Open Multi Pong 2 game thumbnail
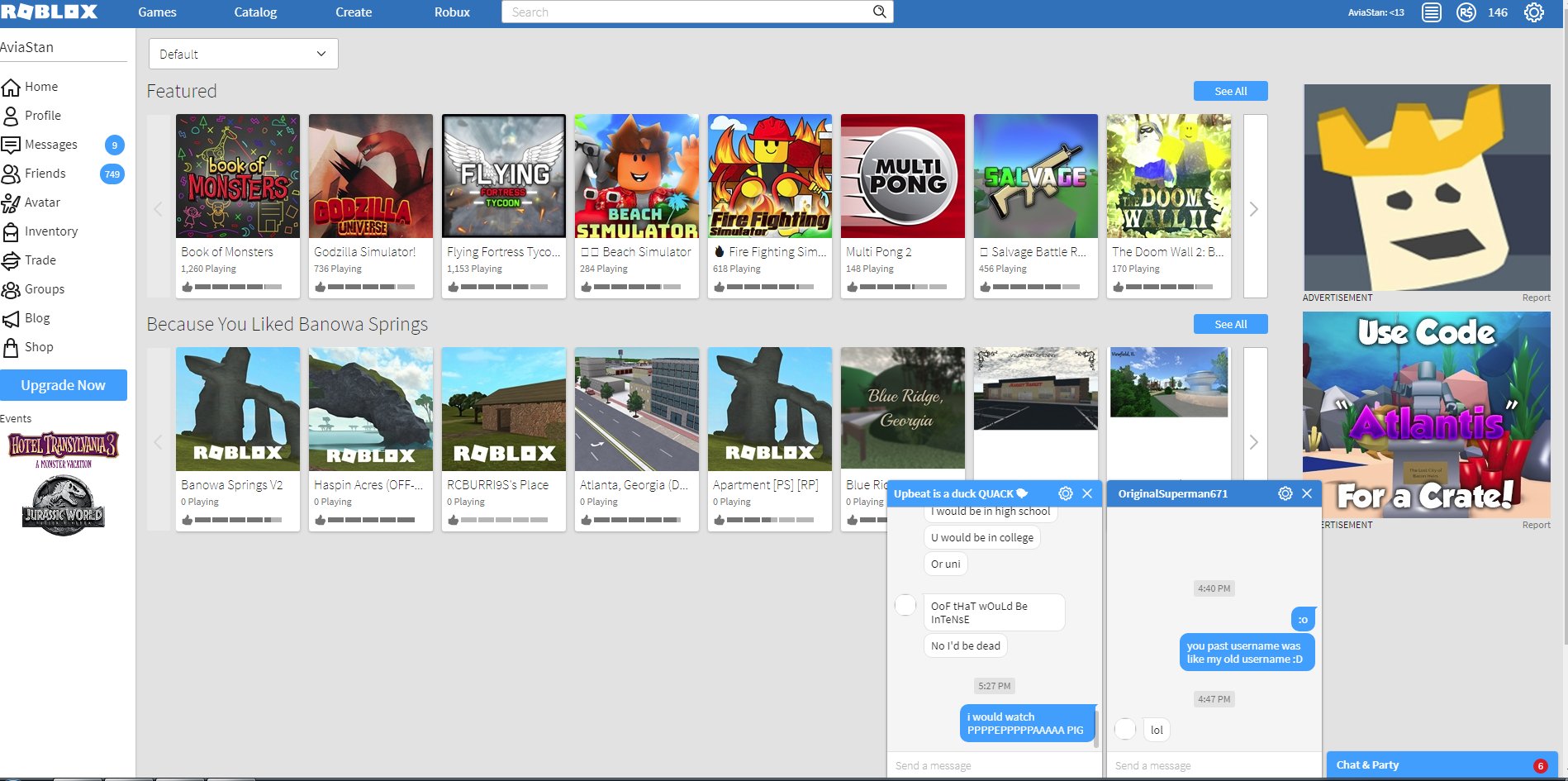The width and height of the screenshot is (1568, 781). 903,176
